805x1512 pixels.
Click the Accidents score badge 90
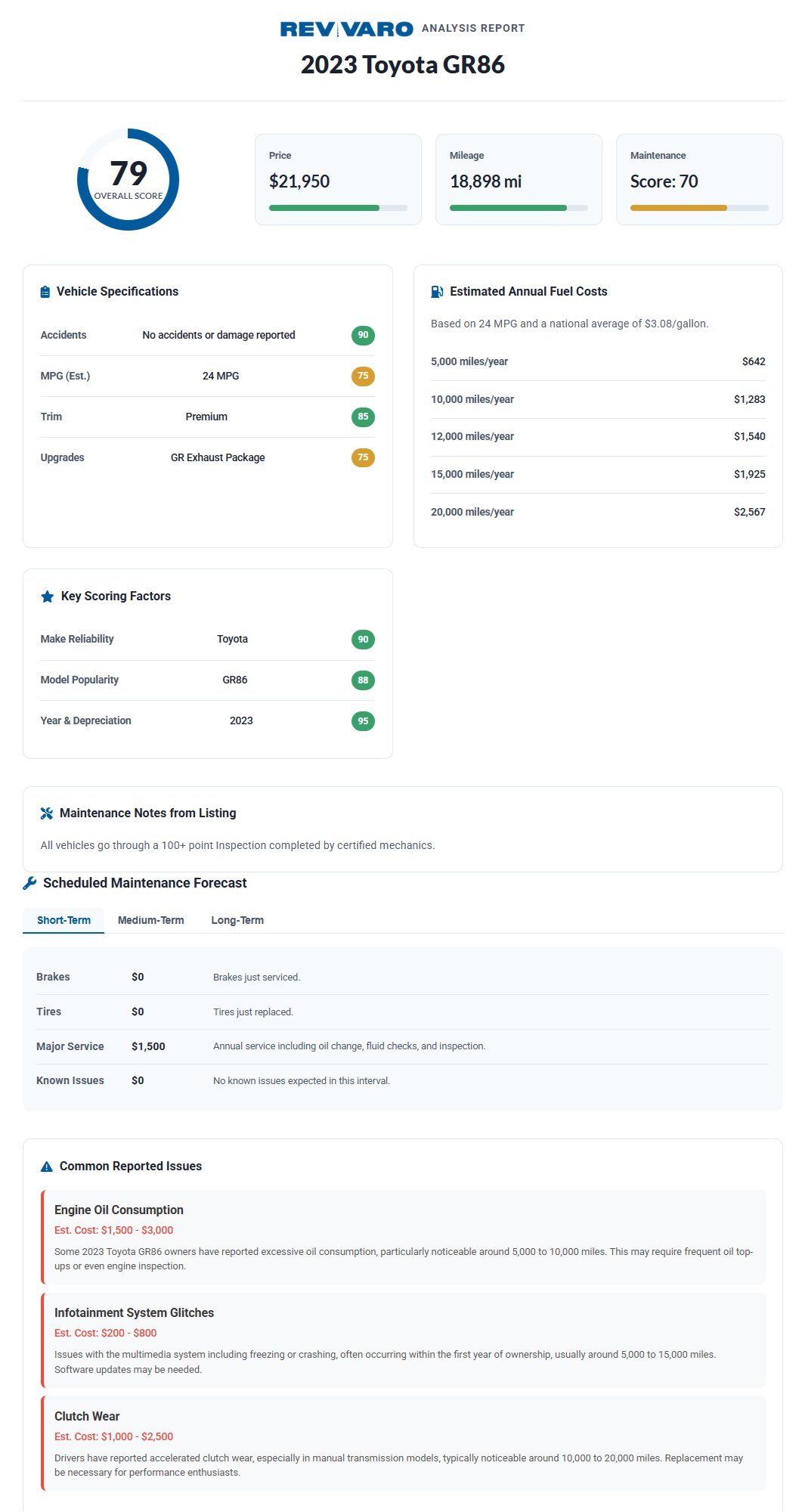click(363, 335)
